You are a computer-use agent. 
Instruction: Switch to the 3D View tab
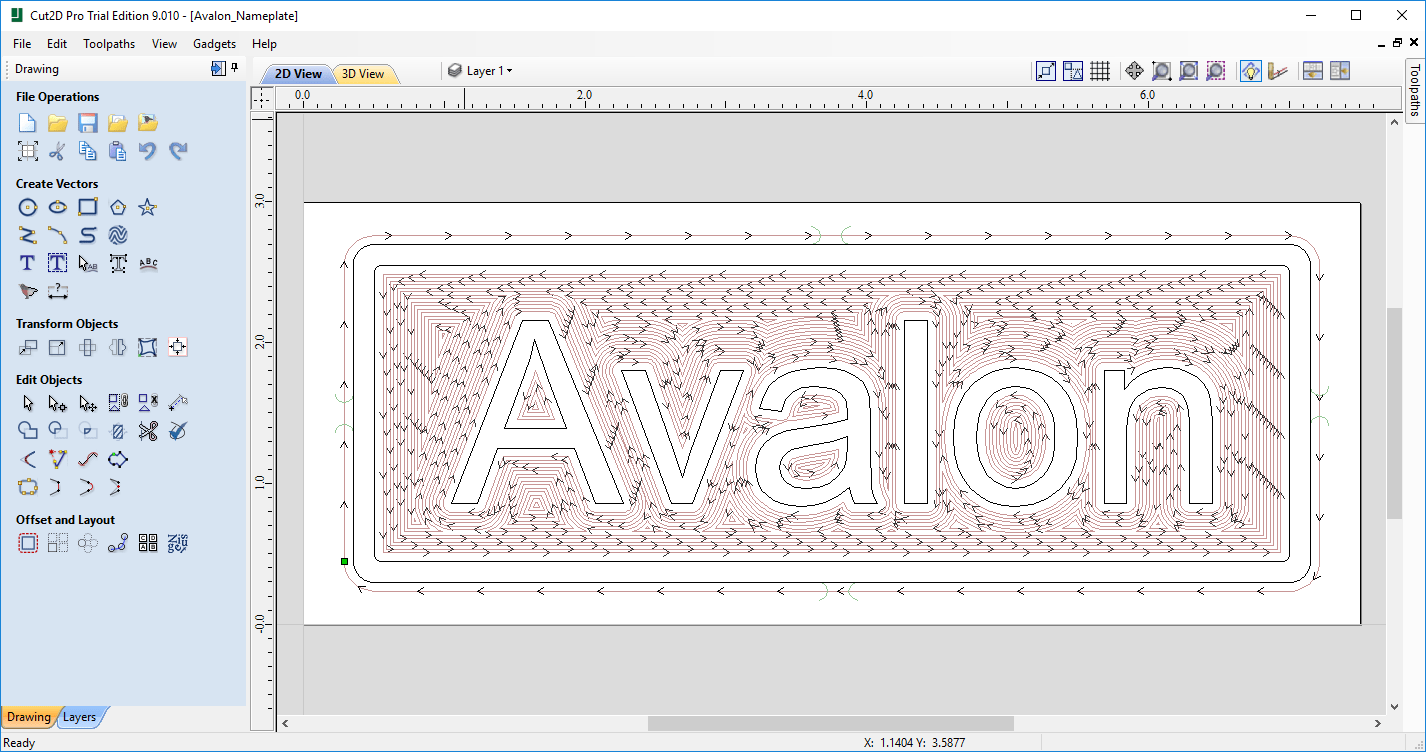pyautogui.click(x=363, y=74)
